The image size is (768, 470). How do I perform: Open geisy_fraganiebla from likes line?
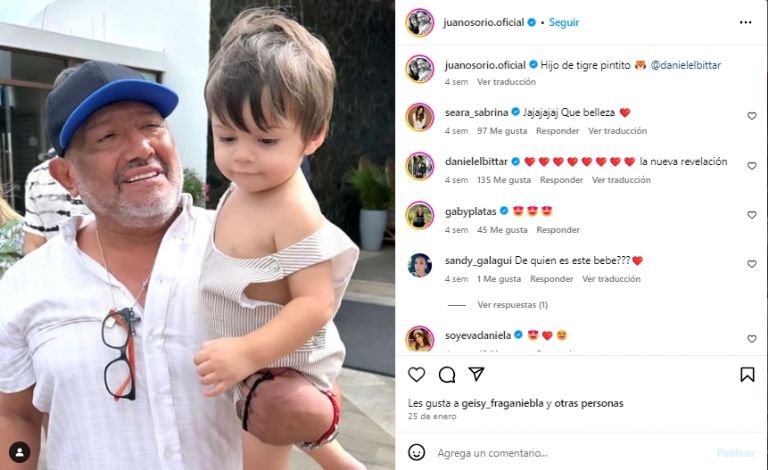tap(503, 403)
